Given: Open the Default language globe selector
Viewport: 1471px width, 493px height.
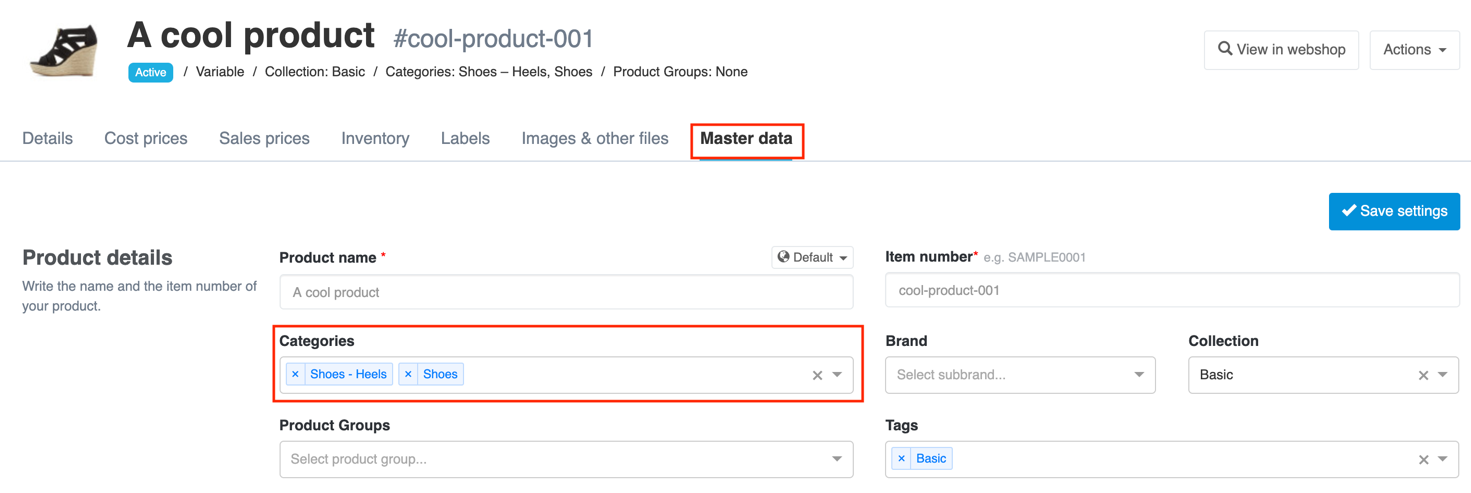Looking at the screenshot, I should [x=812, y=258].
